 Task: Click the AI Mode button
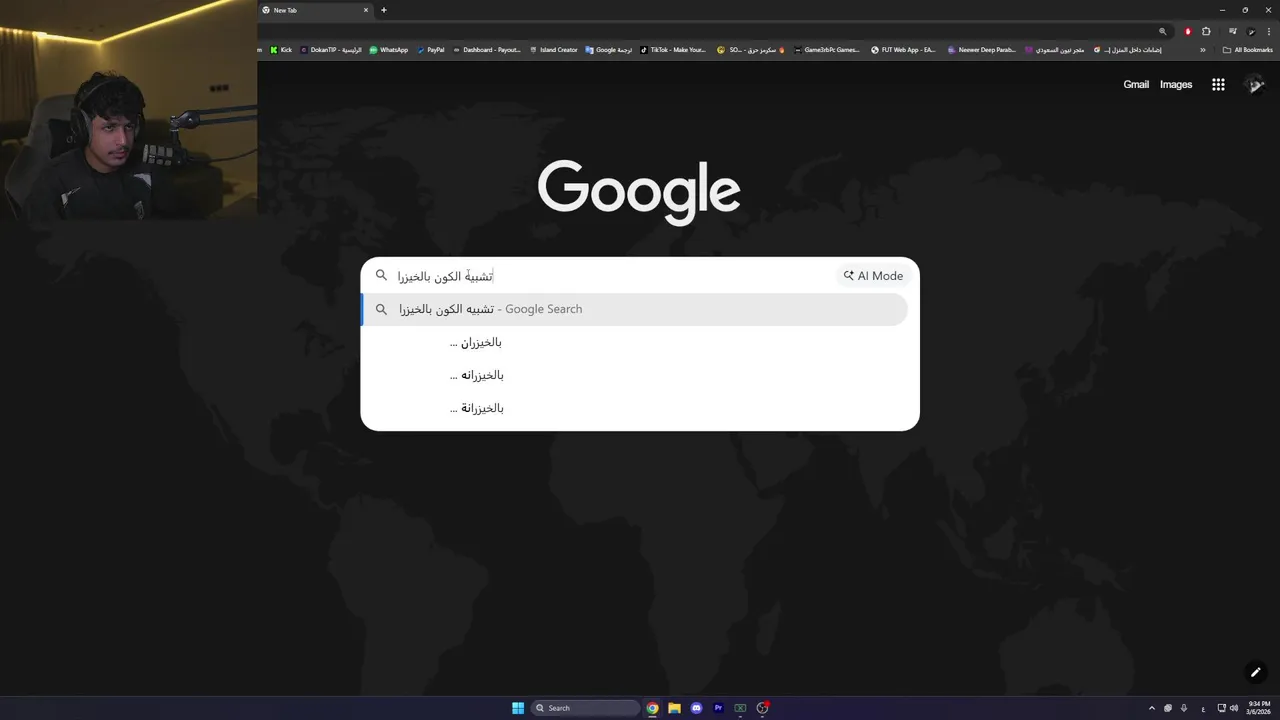[873, 276]
